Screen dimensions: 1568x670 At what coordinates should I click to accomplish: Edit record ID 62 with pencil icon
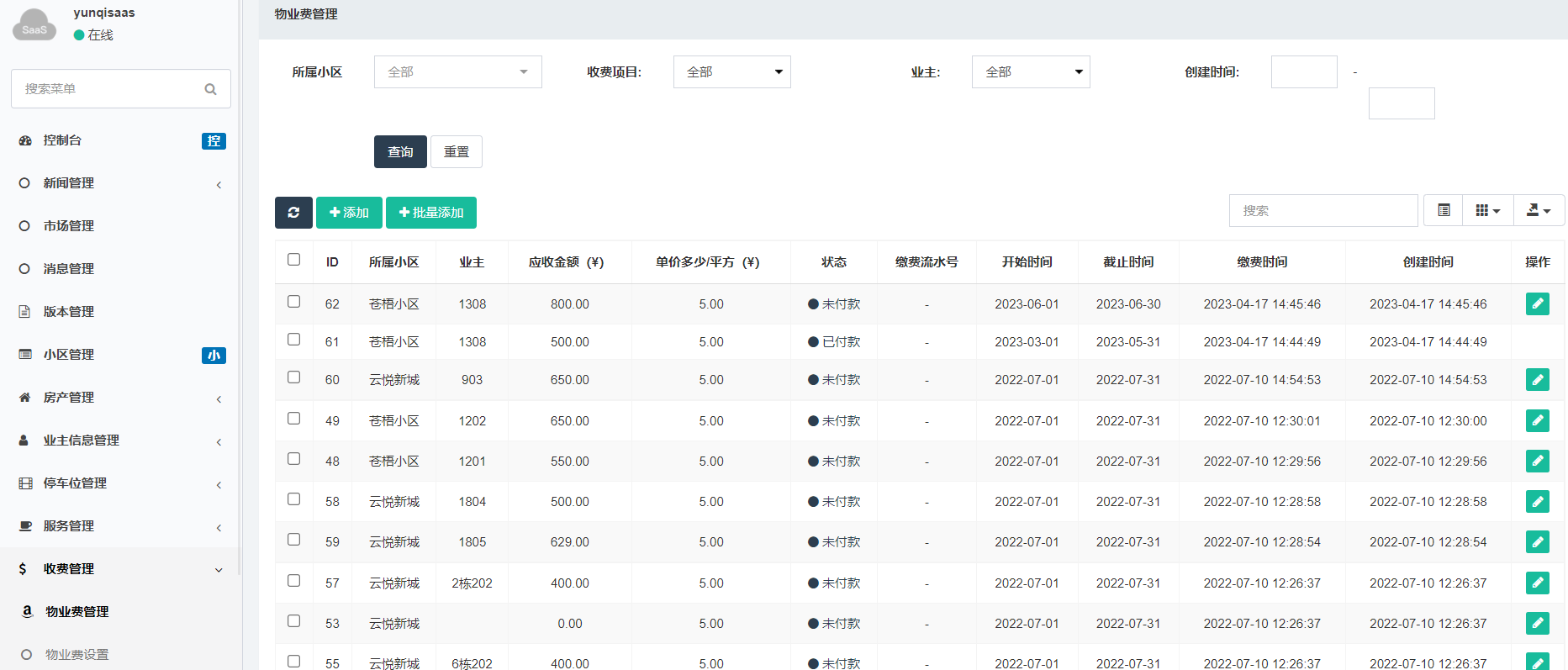[1538, 303]
